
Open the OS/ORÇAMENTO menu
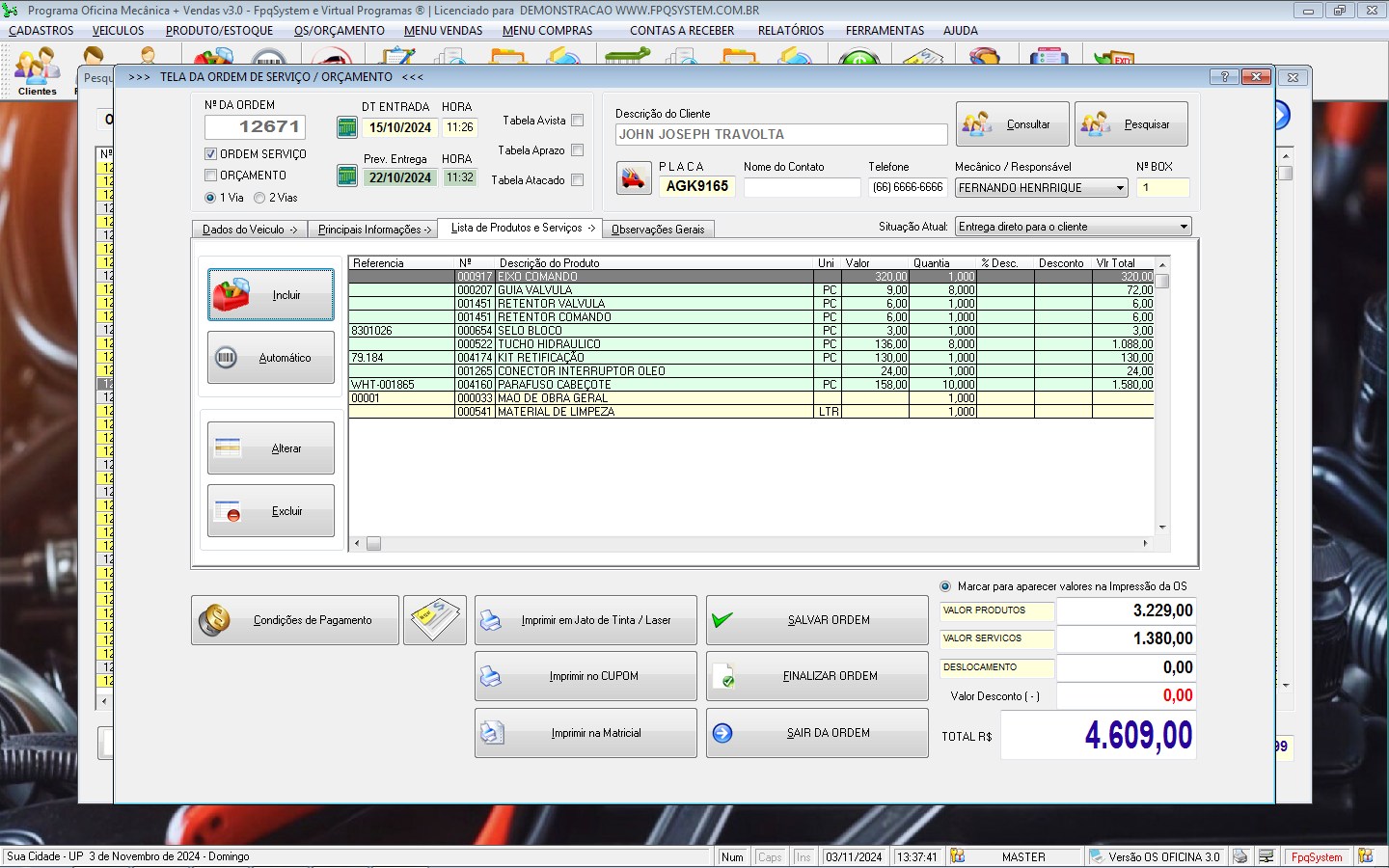point(340,31)
